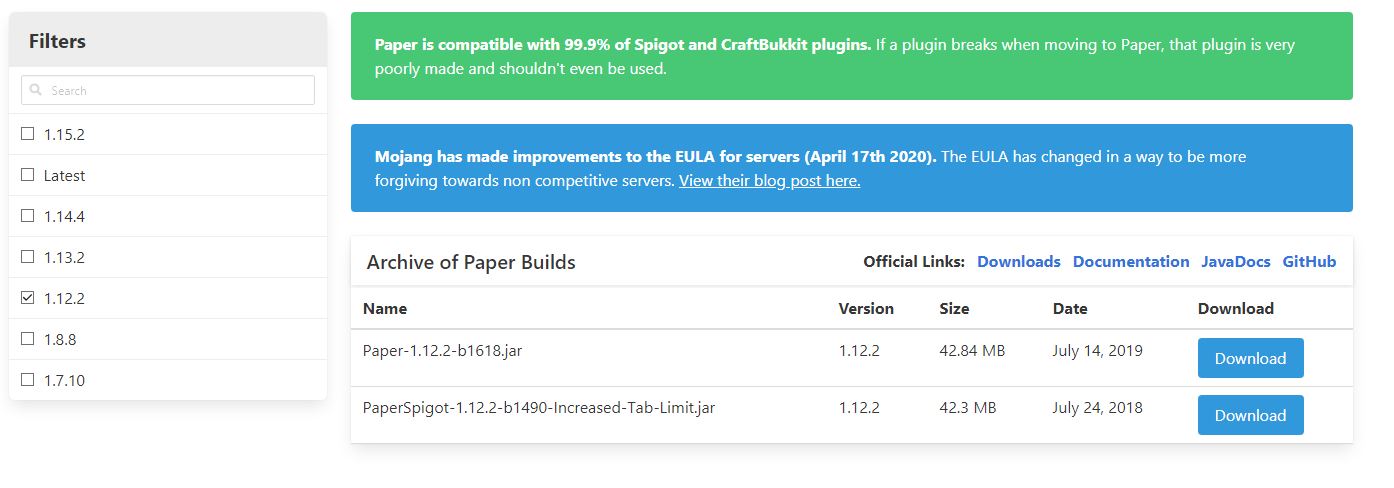Uncheck the 1.12.2 filter
This screenshot has width=1394, height=488.
click(28, 298)
